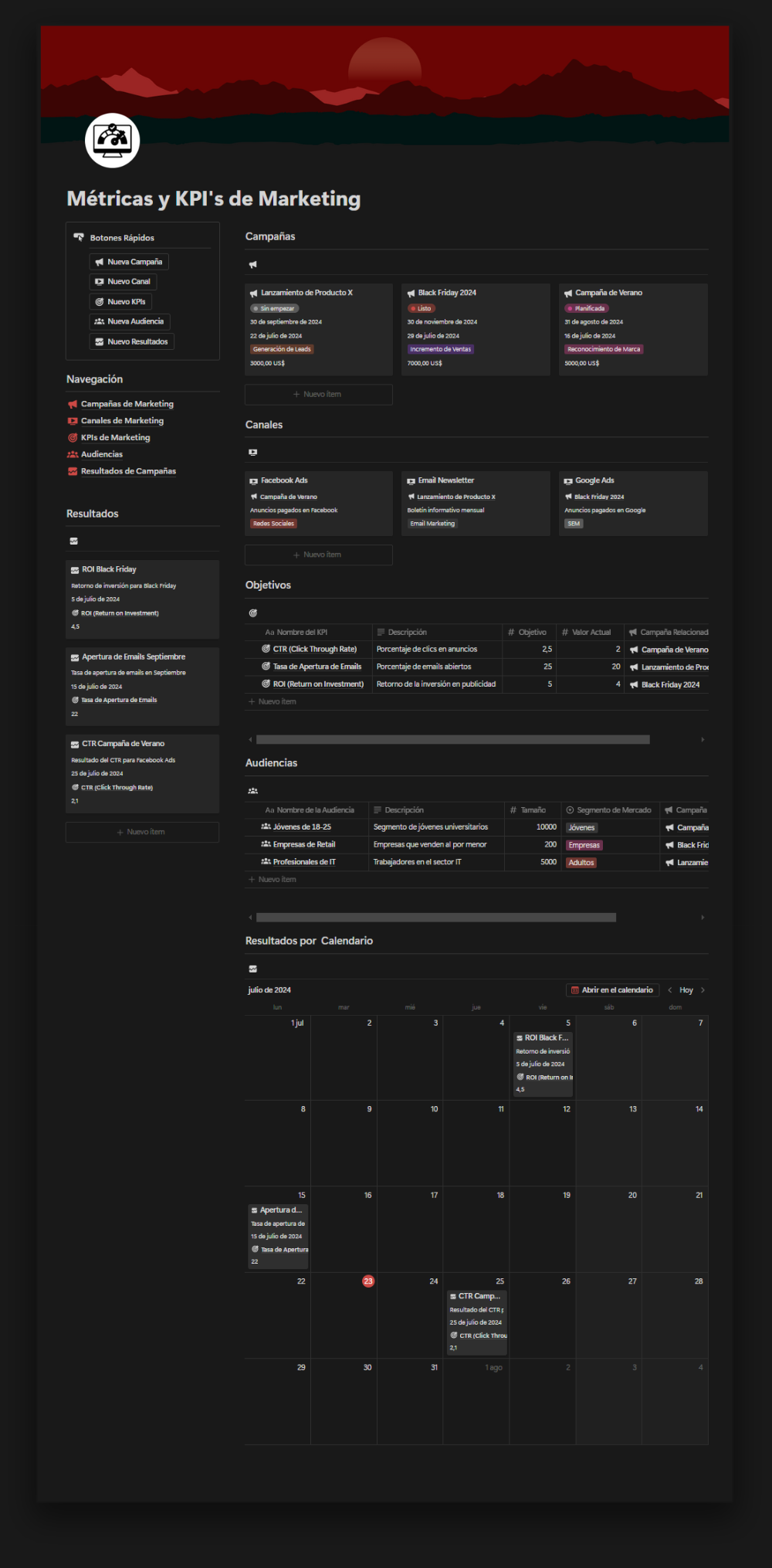Add Nuevo ítem under Canales gallery

[319, 555]
